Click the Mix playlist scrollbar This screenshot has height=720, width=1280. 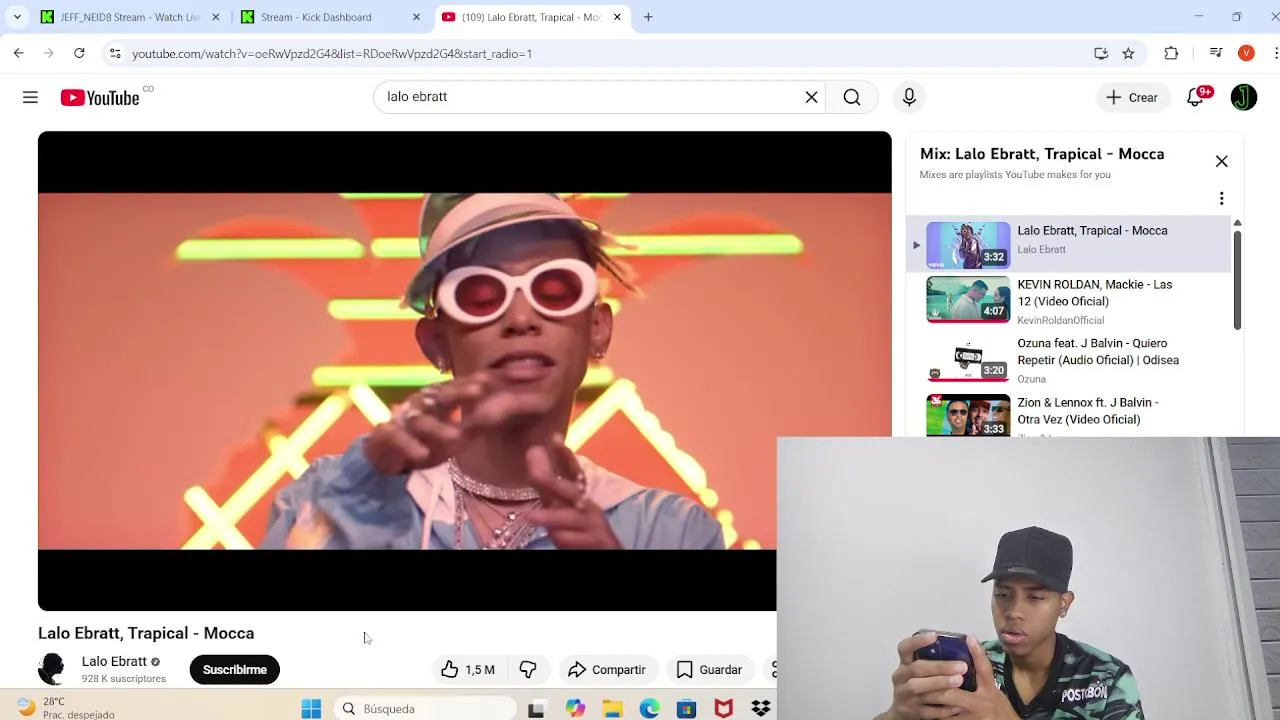coord(1237,280)
